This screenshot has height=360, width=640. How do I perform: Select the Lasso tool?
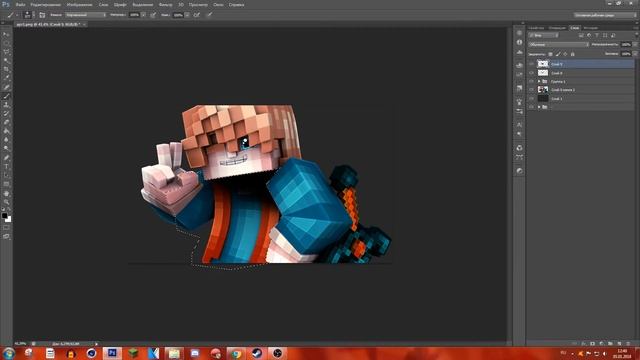6,52
